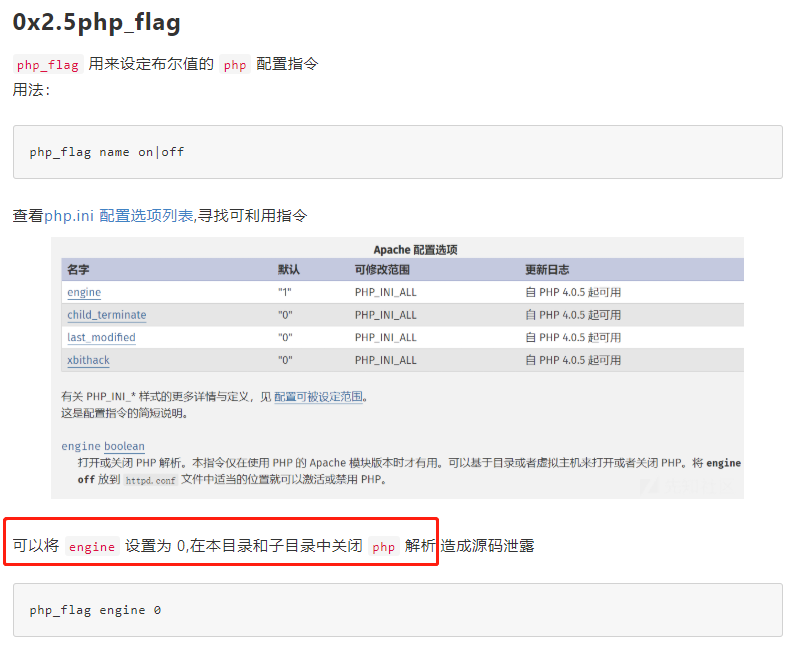The image size is (790, 651).
Task: Click the boolean type link
Action: [x=124, y=446]
